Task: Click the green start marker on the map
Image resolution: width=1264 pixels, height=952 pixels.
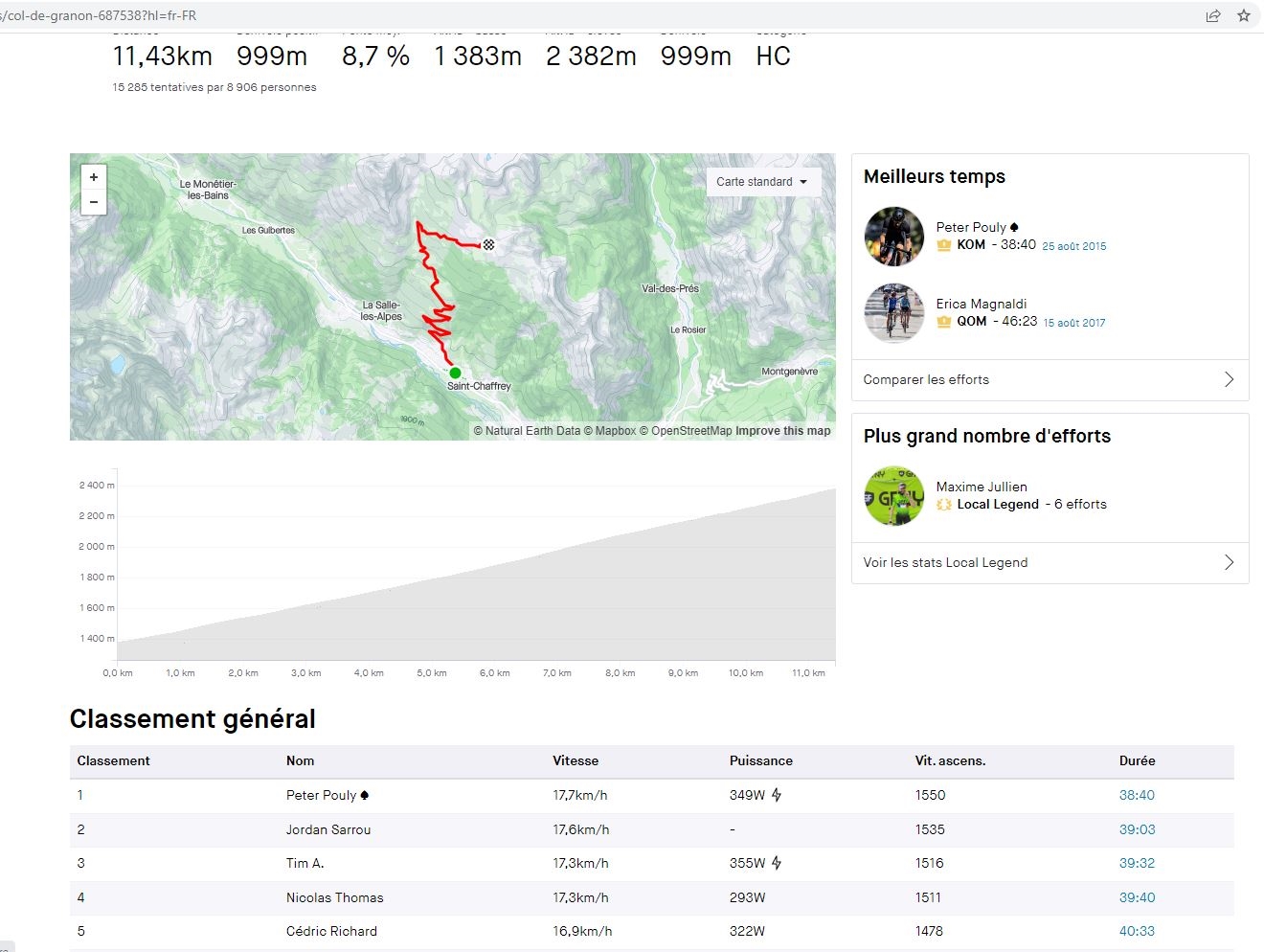Action: [x=455, y=374]
